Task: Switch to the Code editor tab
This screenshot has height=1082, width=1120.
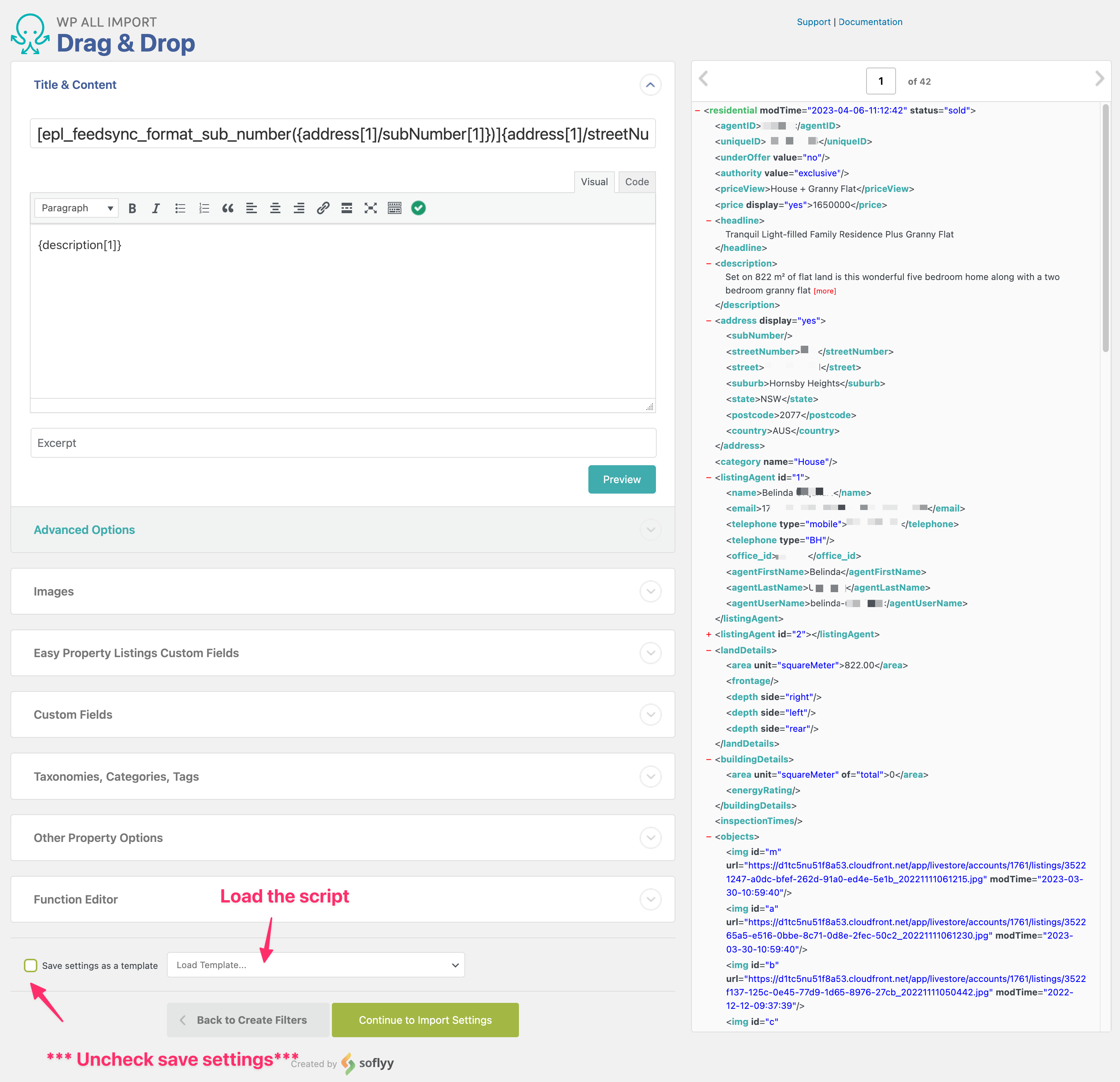Action: coord(637,182)
